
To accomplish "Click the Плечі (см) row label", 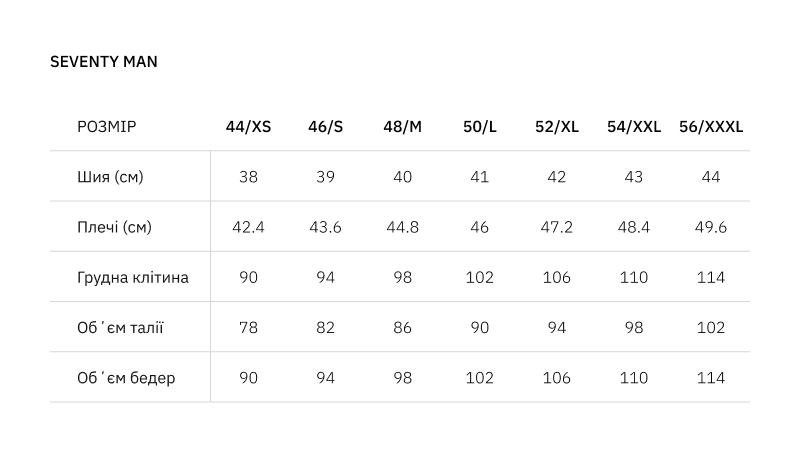I will (x=114, y=227).
